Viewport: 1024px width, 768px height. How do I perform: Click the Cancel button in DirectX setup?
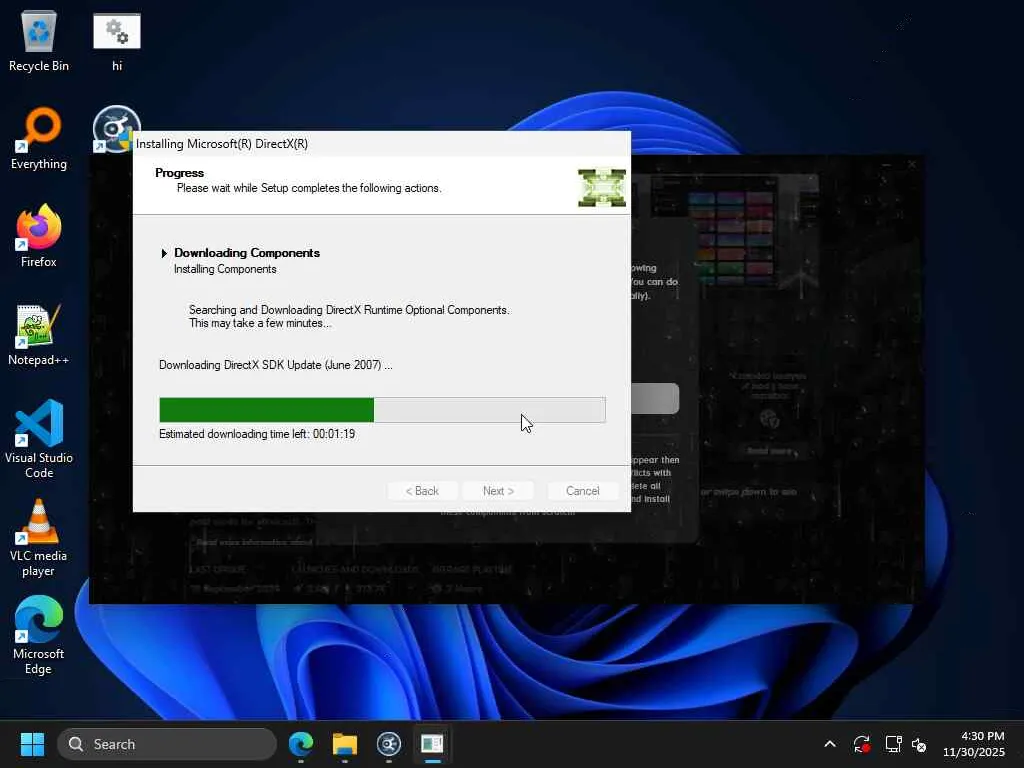pyautogui.click(x=583, y=490)
